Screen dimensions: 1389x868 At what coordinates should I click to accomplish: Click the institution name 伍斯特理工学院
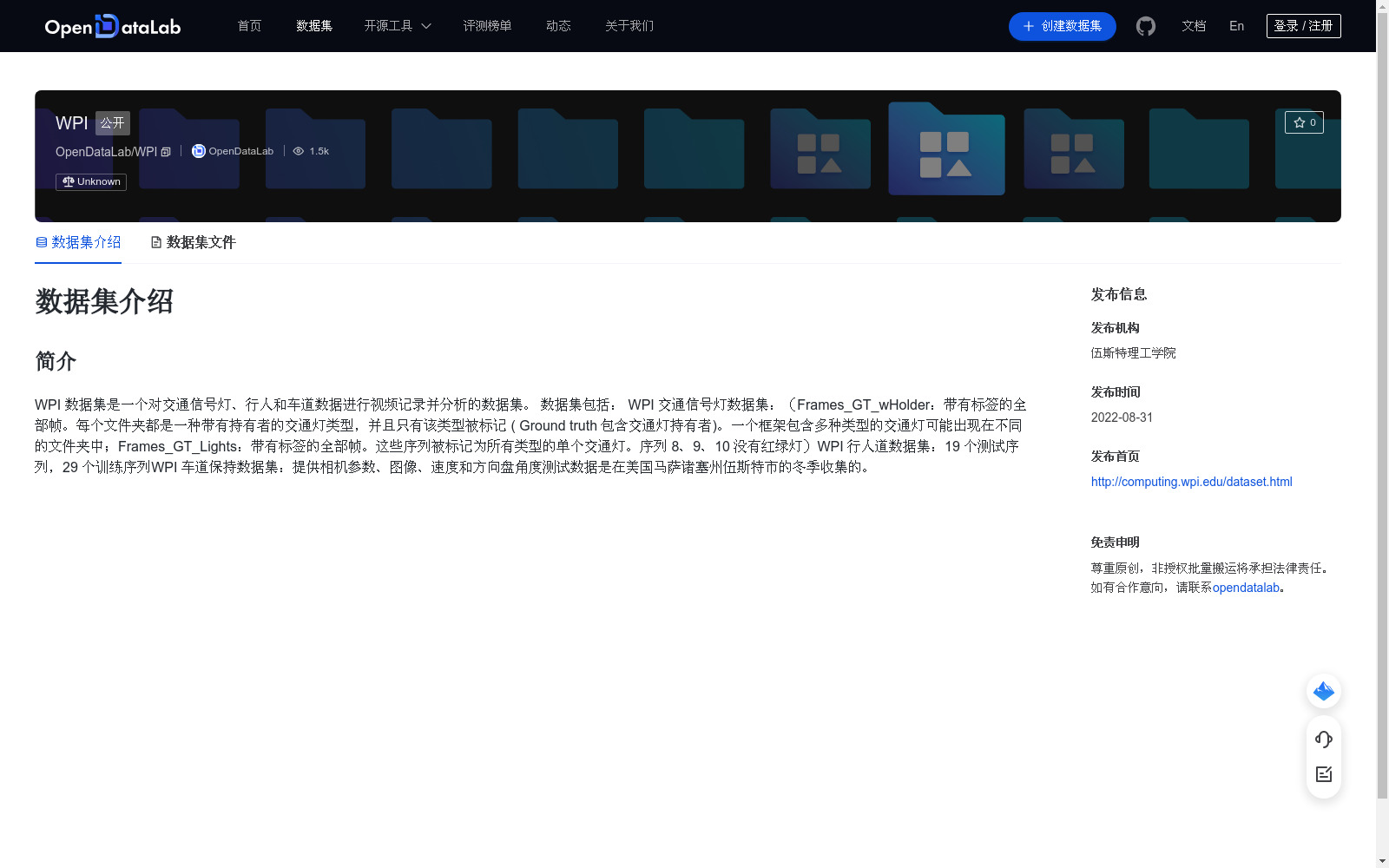1134,353
